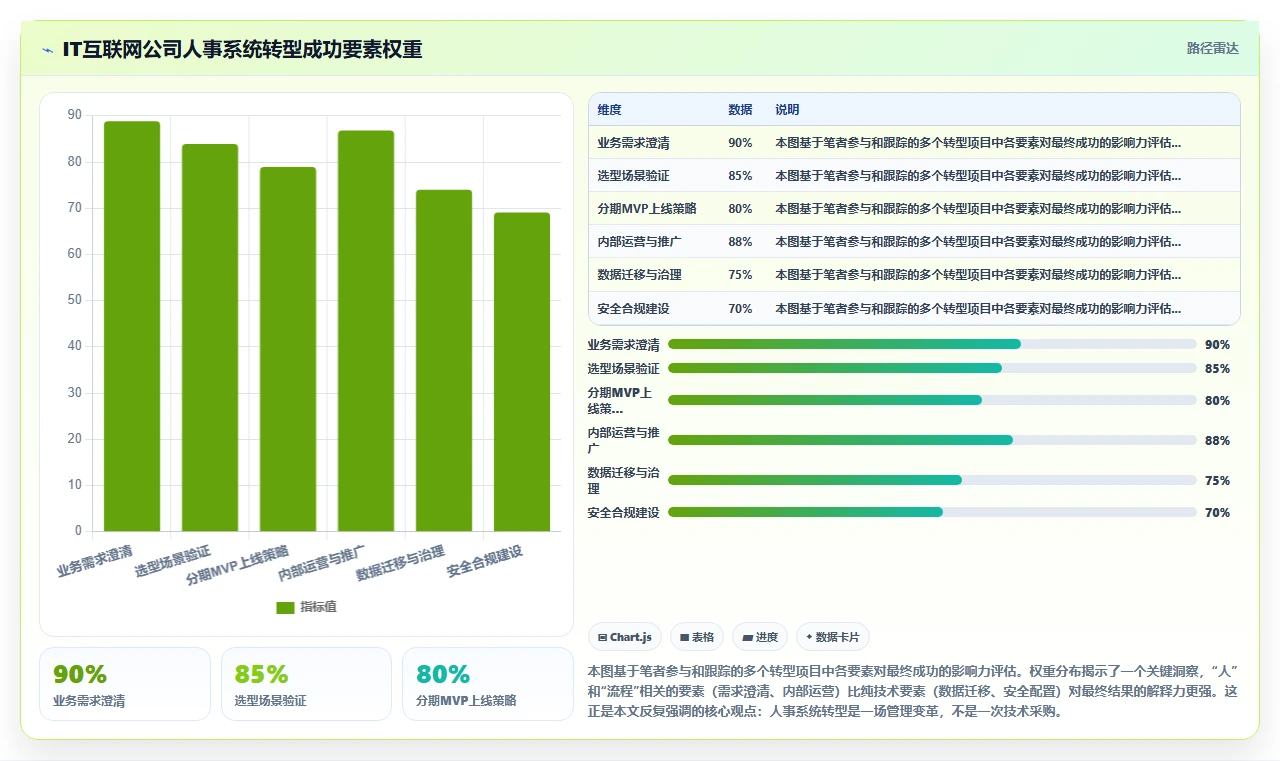Click the 88% value in table
The width and height of the screenshot is (1280, 761).
[x=740, y=242]
